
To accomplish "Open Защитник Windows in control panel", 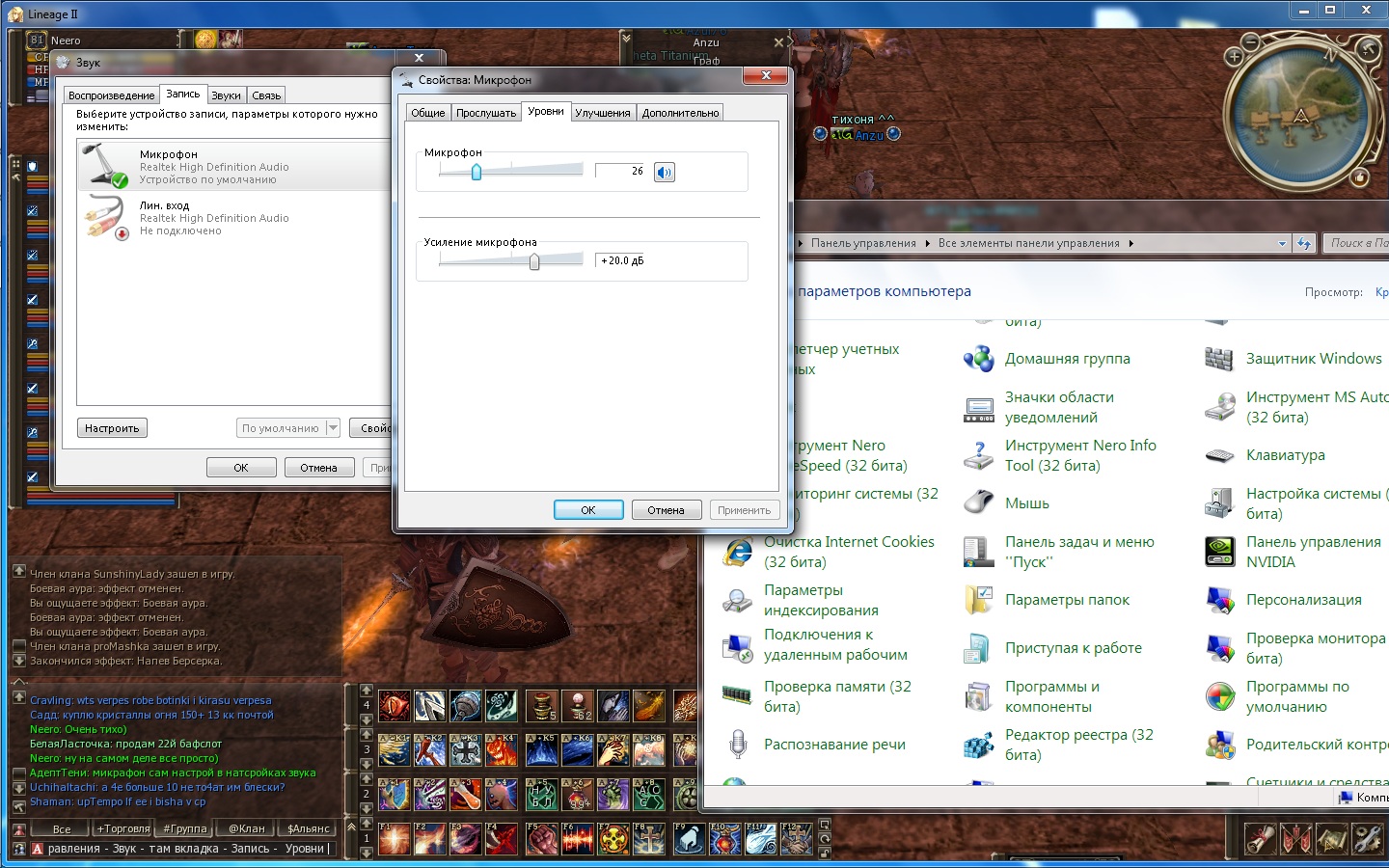I will tap(1294, 359).
